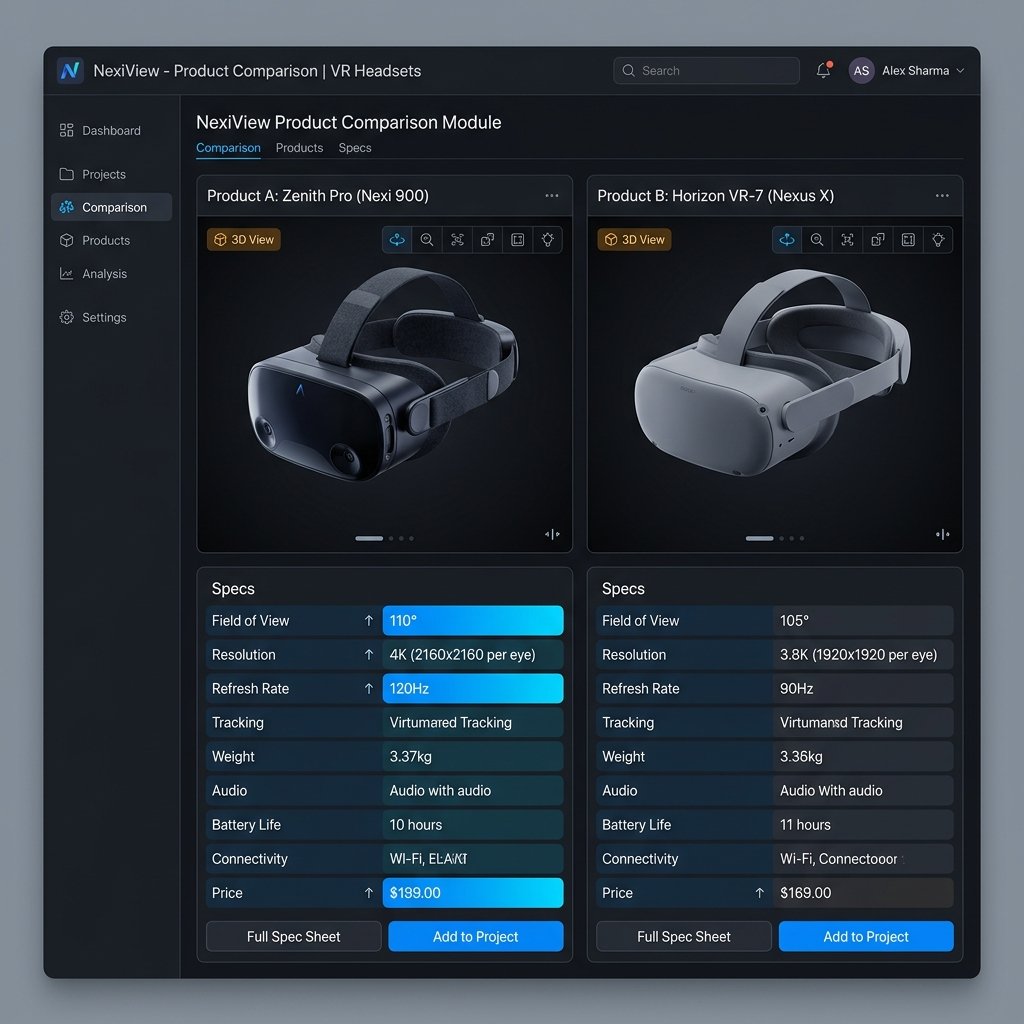Open the more options menu for Product A
The image size is (1024, 1024).
click(x=552, y=195)
